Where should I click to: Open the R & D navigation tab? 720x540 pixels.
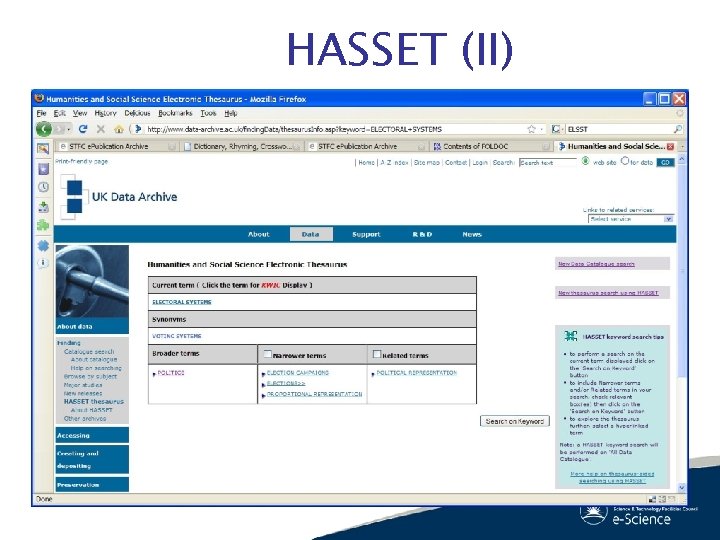(422, 234)
